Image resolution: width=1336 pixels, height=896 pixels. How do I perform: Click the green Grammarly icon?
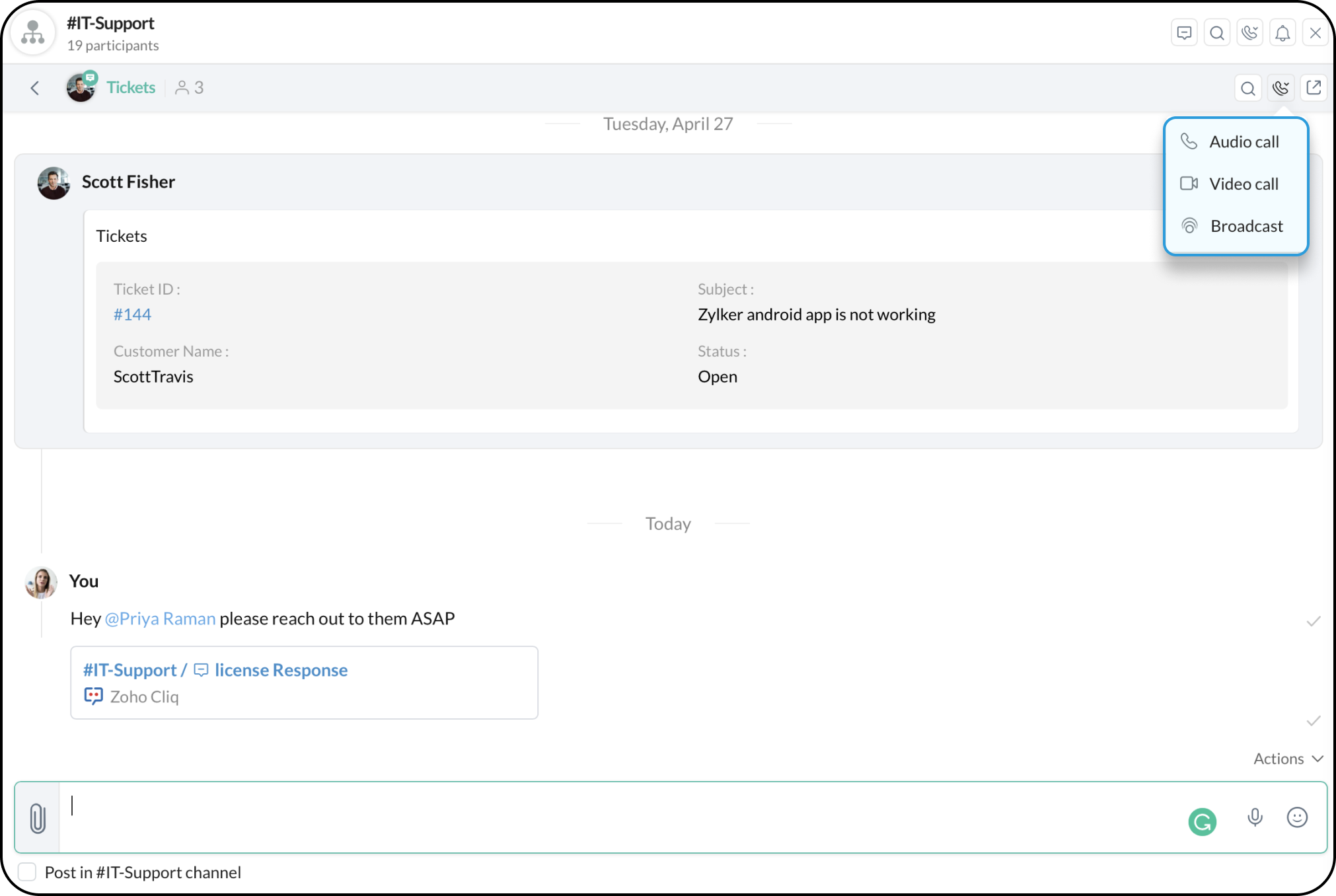click(x=1202, y=821)
